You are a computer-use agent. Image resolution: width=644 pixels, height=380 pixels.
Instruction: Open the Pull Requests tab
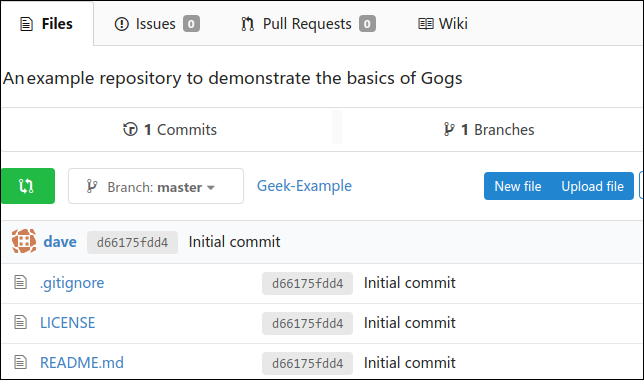308,24
